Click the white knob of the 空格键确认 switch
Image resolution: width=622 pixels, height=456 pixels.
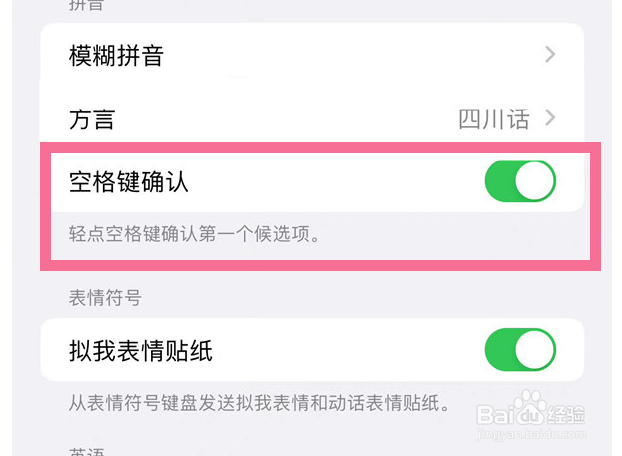tap(535, 181)
